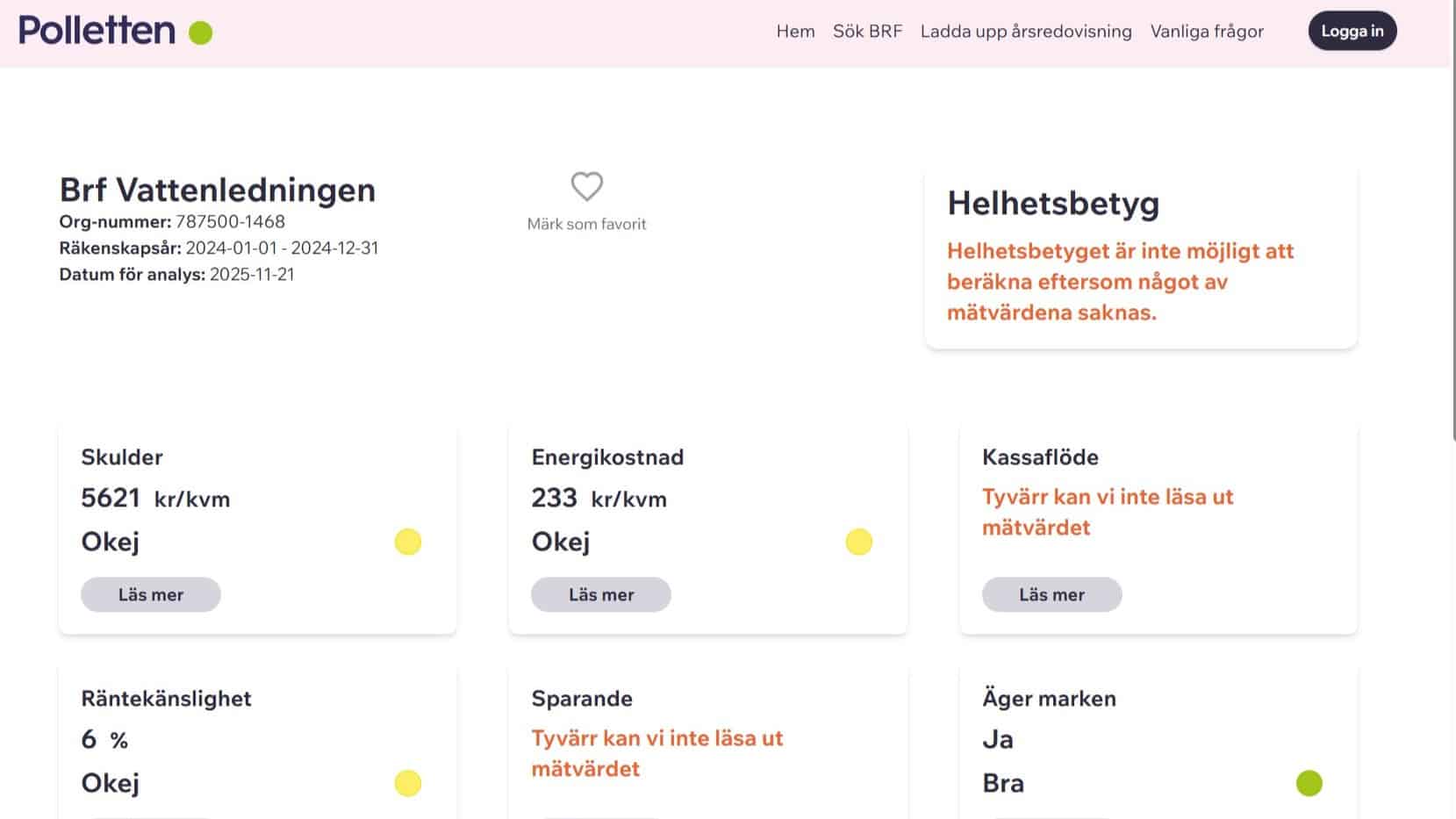Click the yellow status dot on Skulder card
1456x819 pixels.
point(408,542)
